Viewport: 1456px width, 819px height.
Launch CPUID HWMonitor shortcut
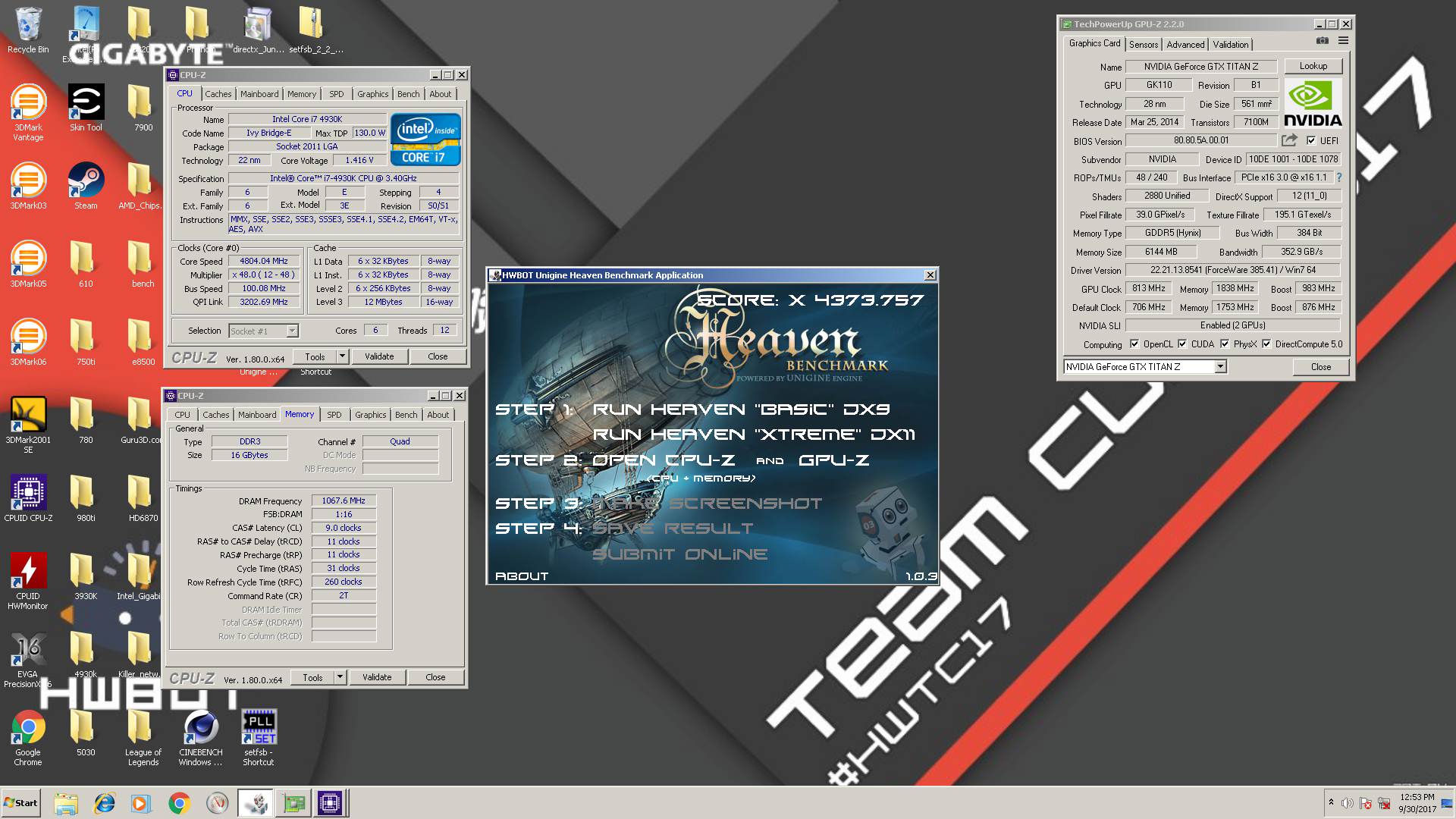pyautogui.click(x=28, y=580)
